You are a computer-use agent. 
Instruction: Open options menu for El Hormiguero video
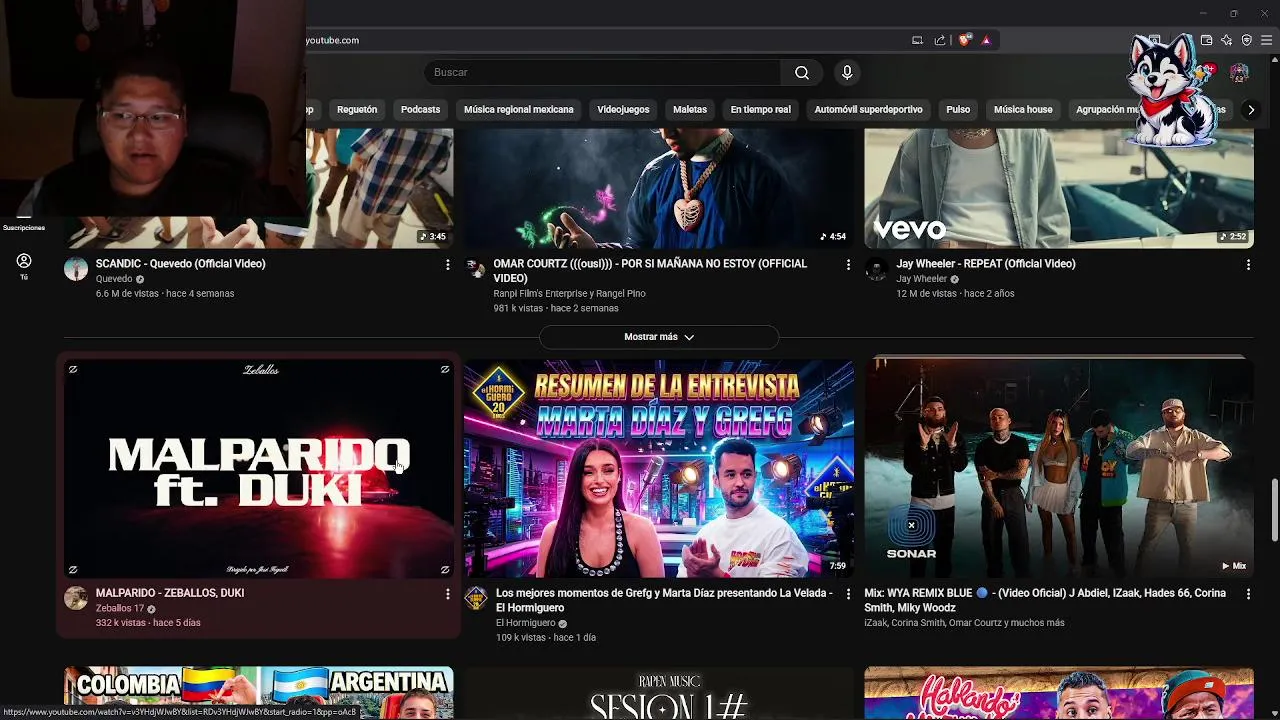click(x=848, y=594)
